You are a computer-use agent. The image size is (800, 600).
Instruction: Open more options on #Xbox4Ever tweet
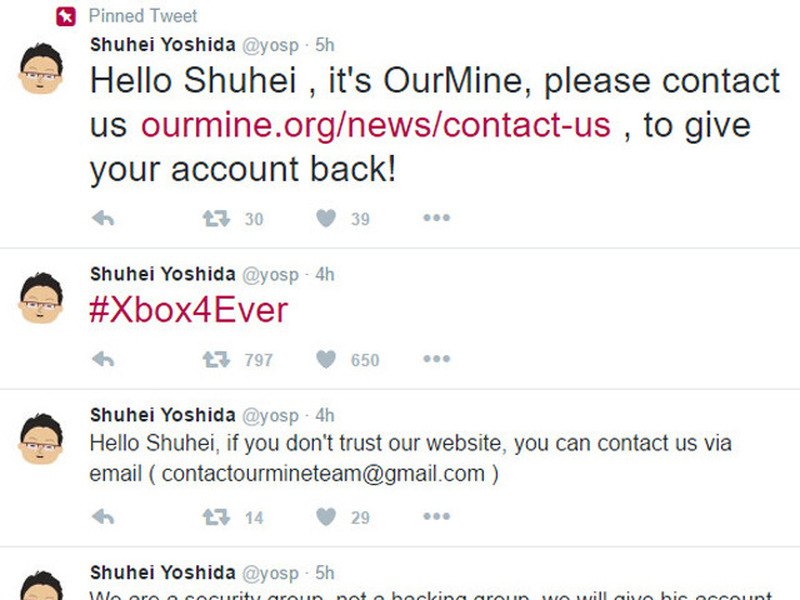click(x=436, y=359)
